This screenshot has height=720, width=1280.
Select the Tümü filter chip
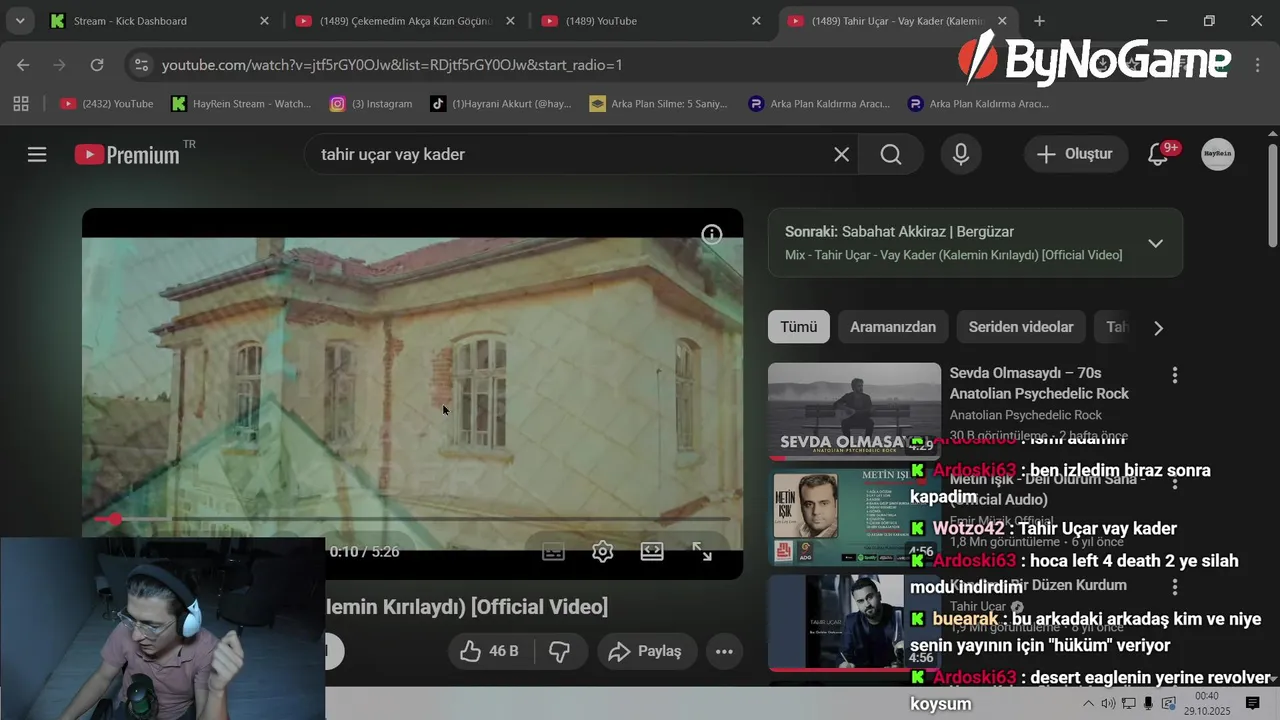799,327
